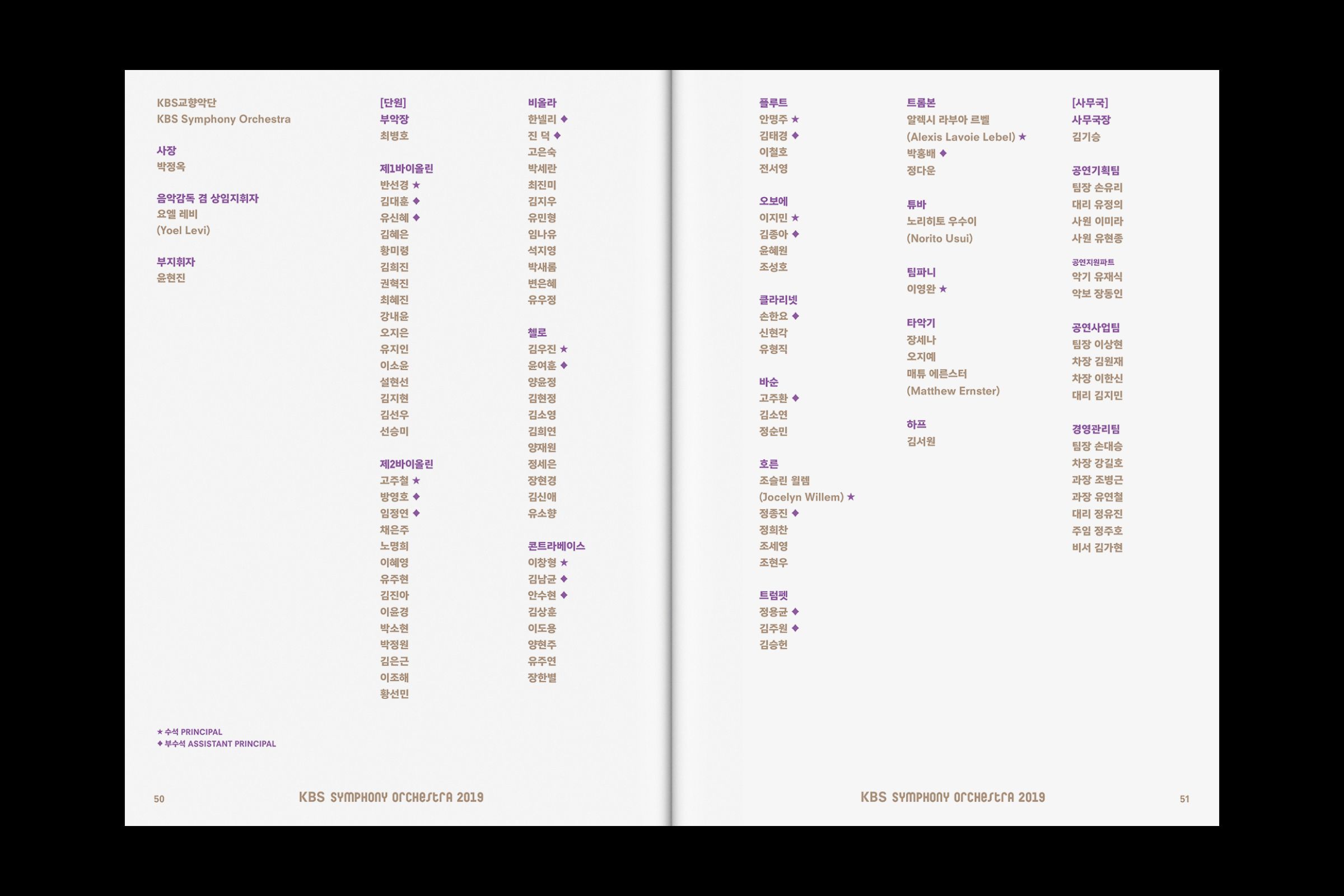Click page number 50

click(159, 799)
